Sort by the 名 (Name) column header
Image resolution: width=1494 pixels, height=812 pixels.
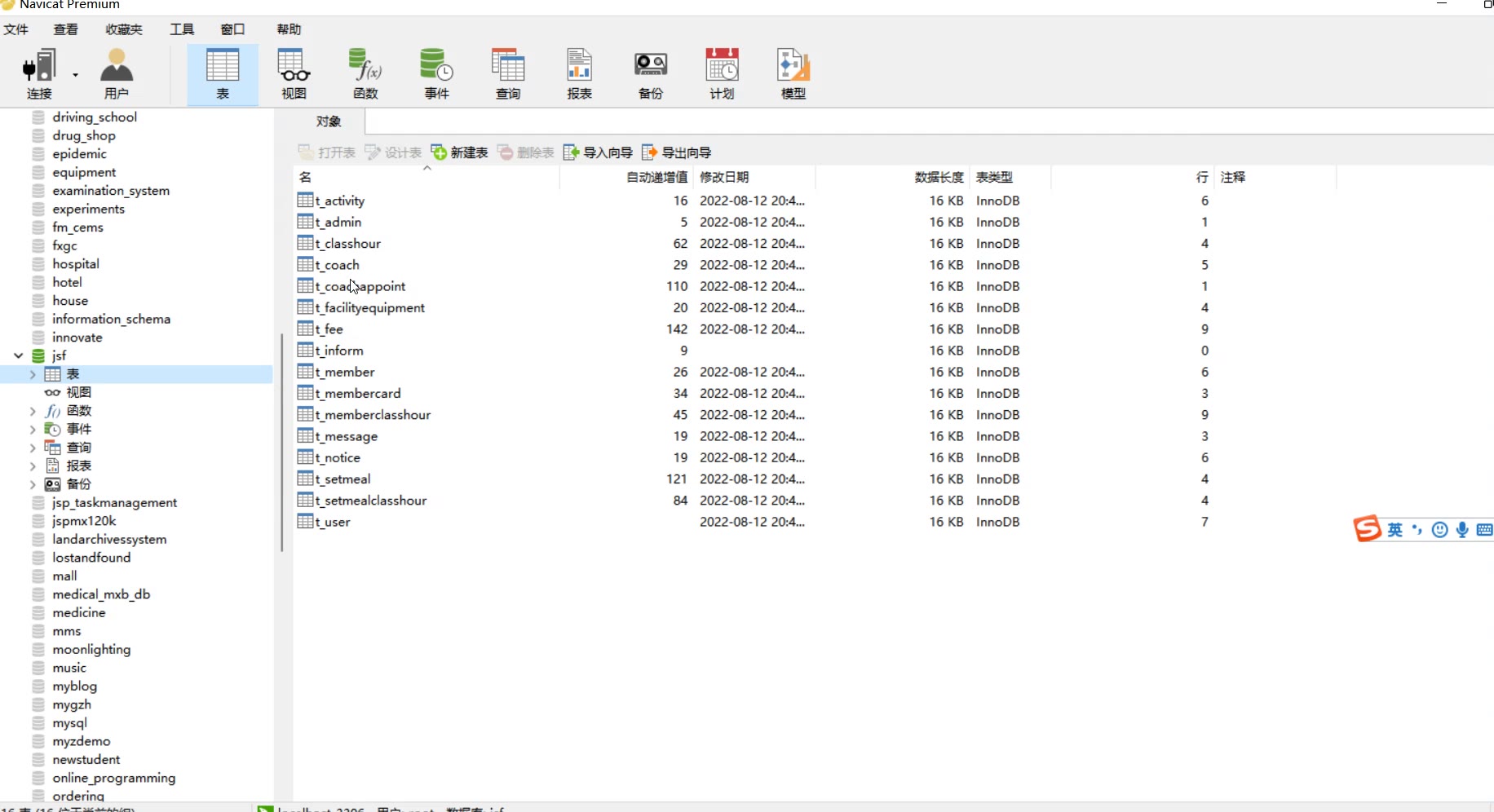[427, 177]
